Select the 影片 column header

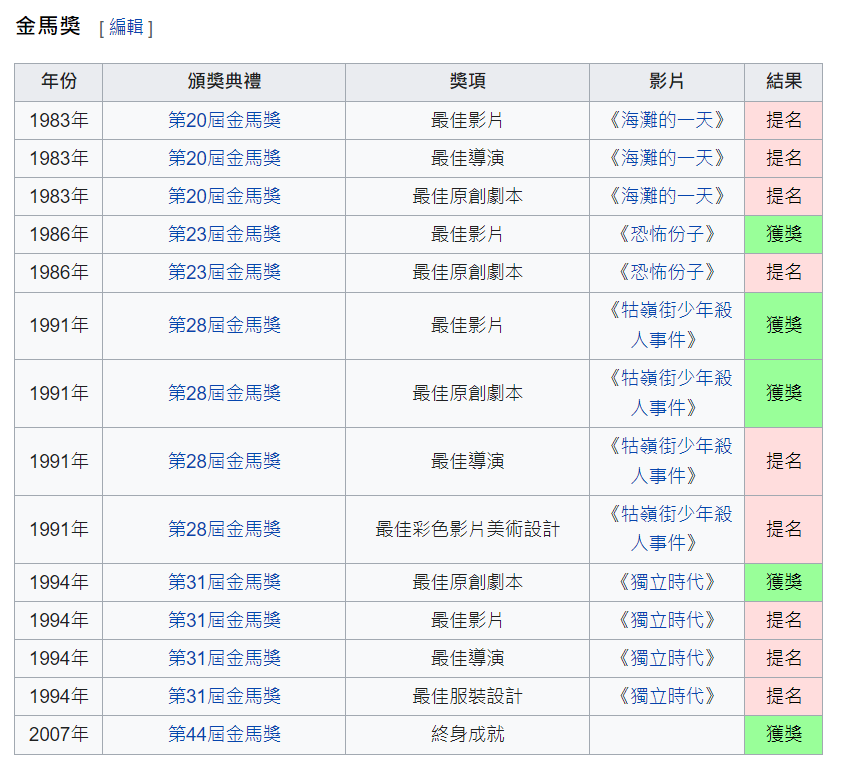(666, 82)
